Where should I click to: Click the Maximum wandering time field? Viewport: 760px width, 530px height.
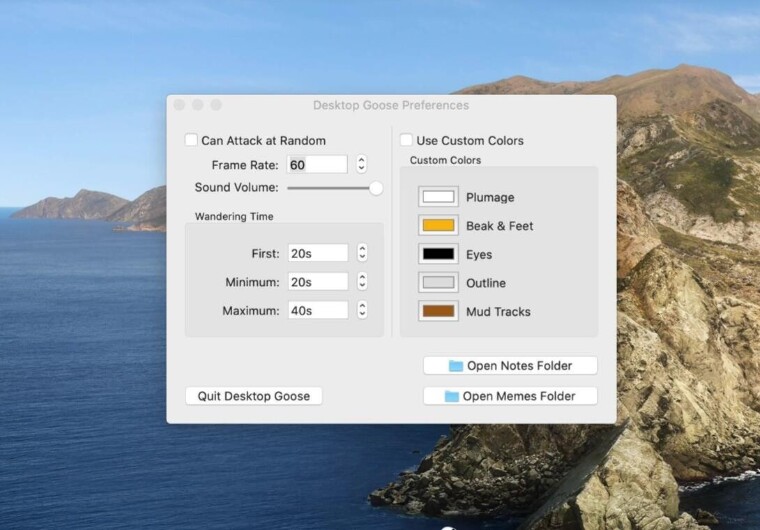point(317,311)
